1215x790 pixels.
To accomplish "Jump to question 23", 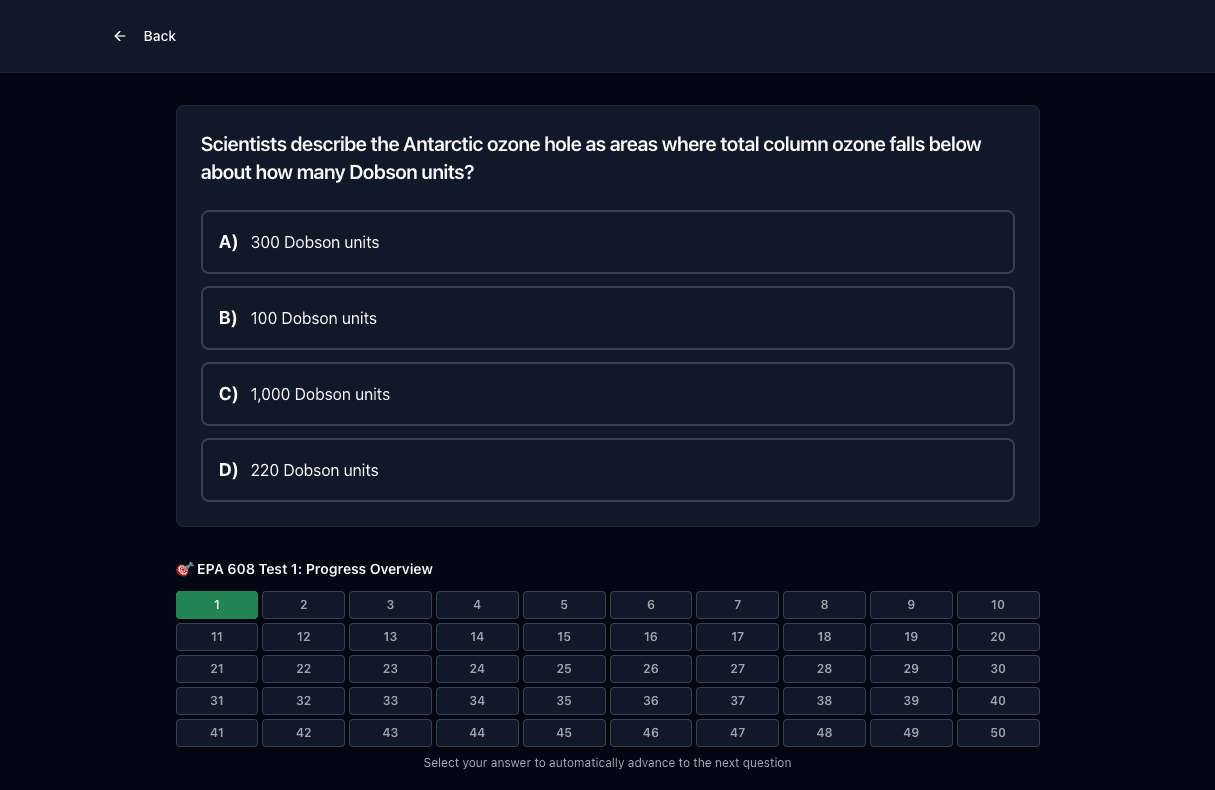I will (390, 669).
